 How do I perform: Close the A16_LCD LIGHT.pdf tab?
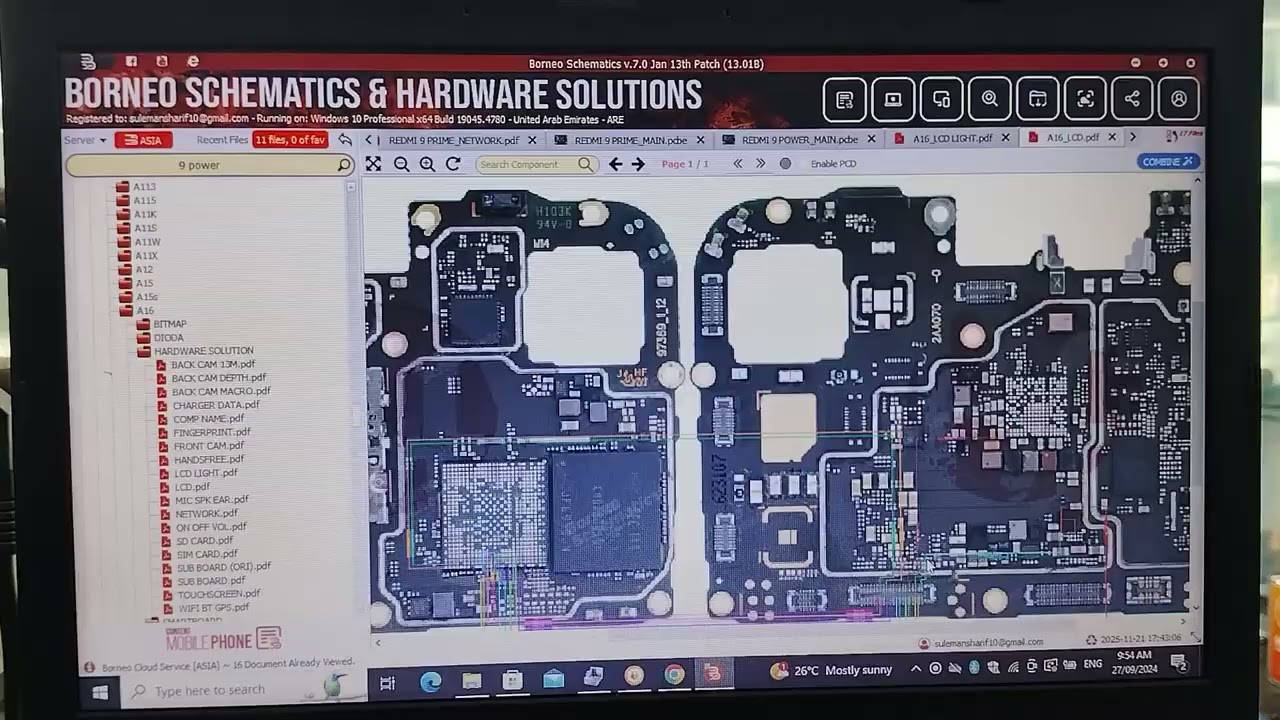coord(1006,138)
